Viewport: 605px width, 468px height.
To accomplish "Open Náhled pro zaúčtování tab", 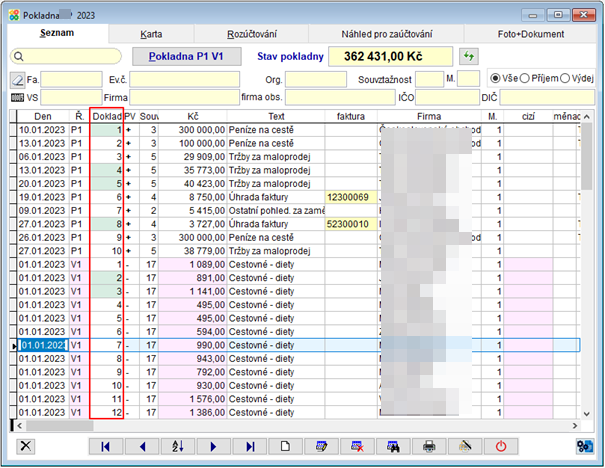I will pyautogui.click(x=387, y=34).
